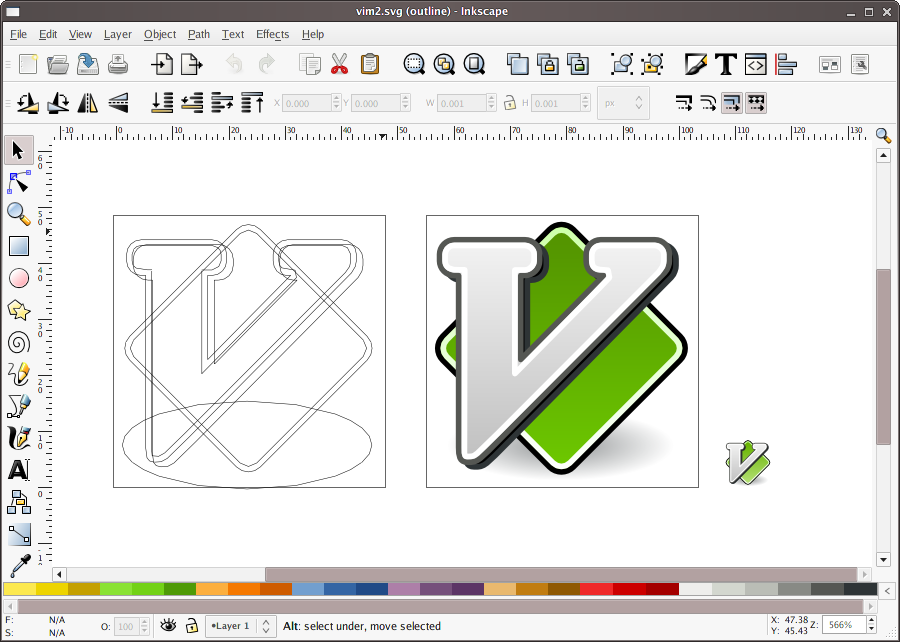Click the Export bitmap icon
This screenshot has height=642, width=900.
pyautogui.click(x=192, y=64)
